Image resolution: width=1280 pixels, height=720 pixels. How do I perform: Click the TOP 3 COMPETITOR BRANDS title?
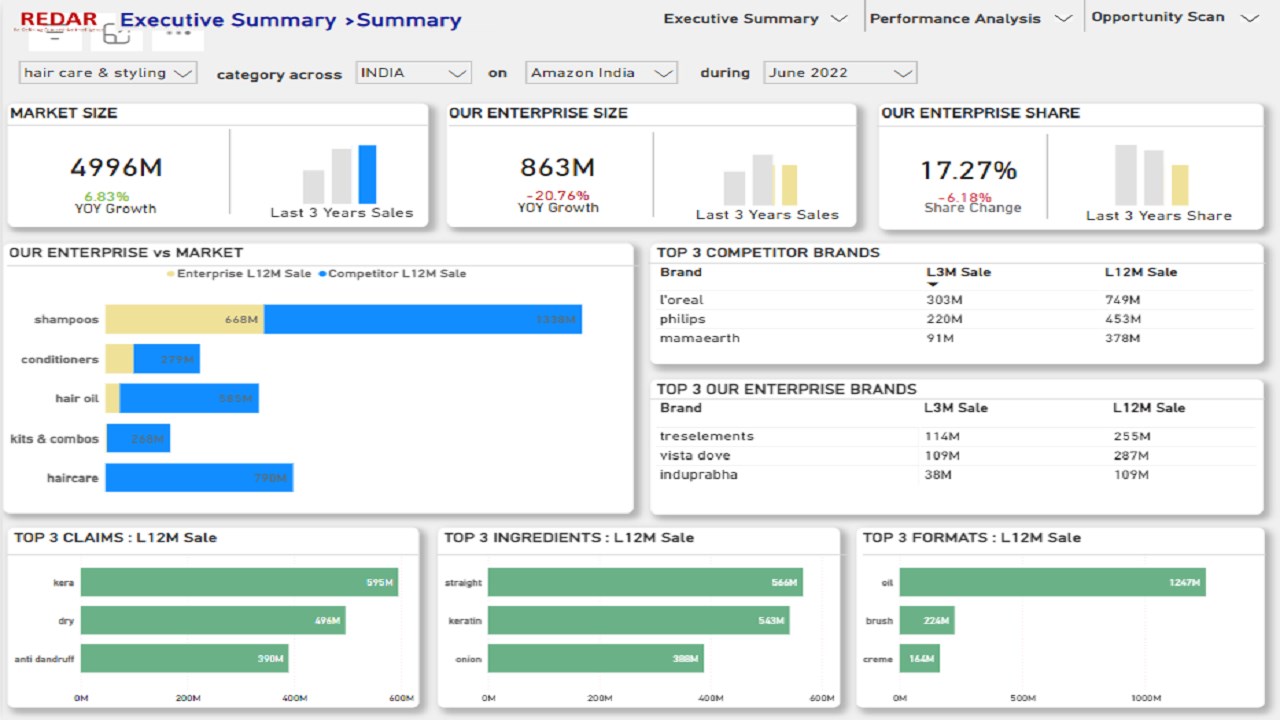click(x=768, y=252)
